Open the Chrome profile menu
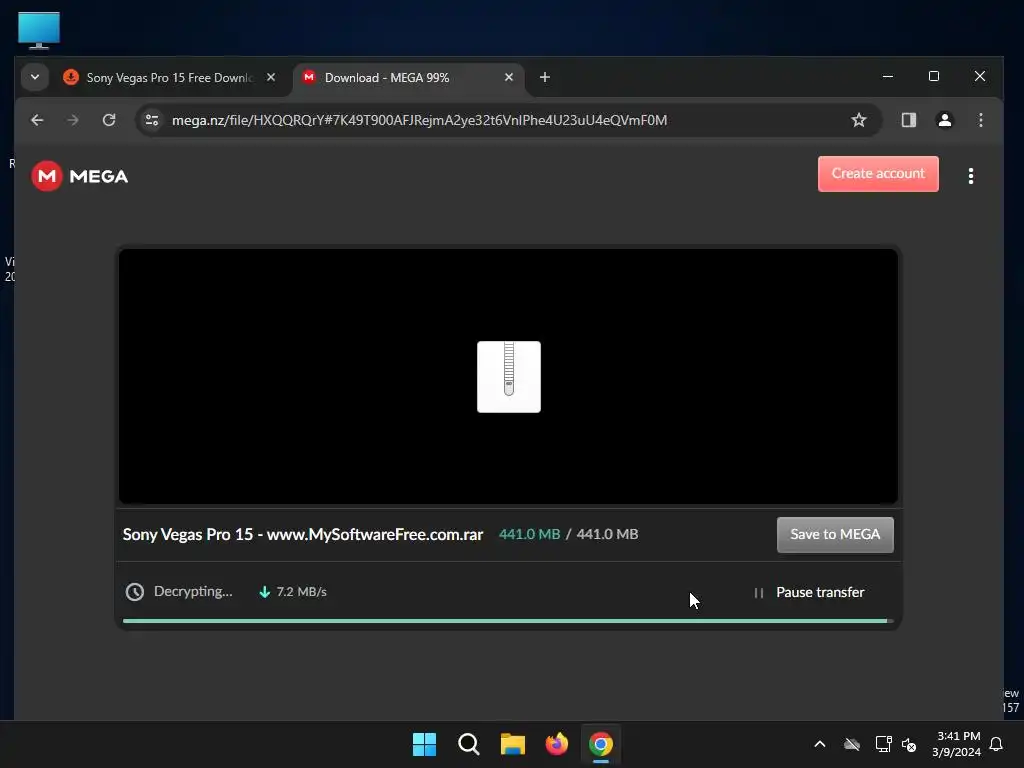The image size is (1024, 768). 944,120
